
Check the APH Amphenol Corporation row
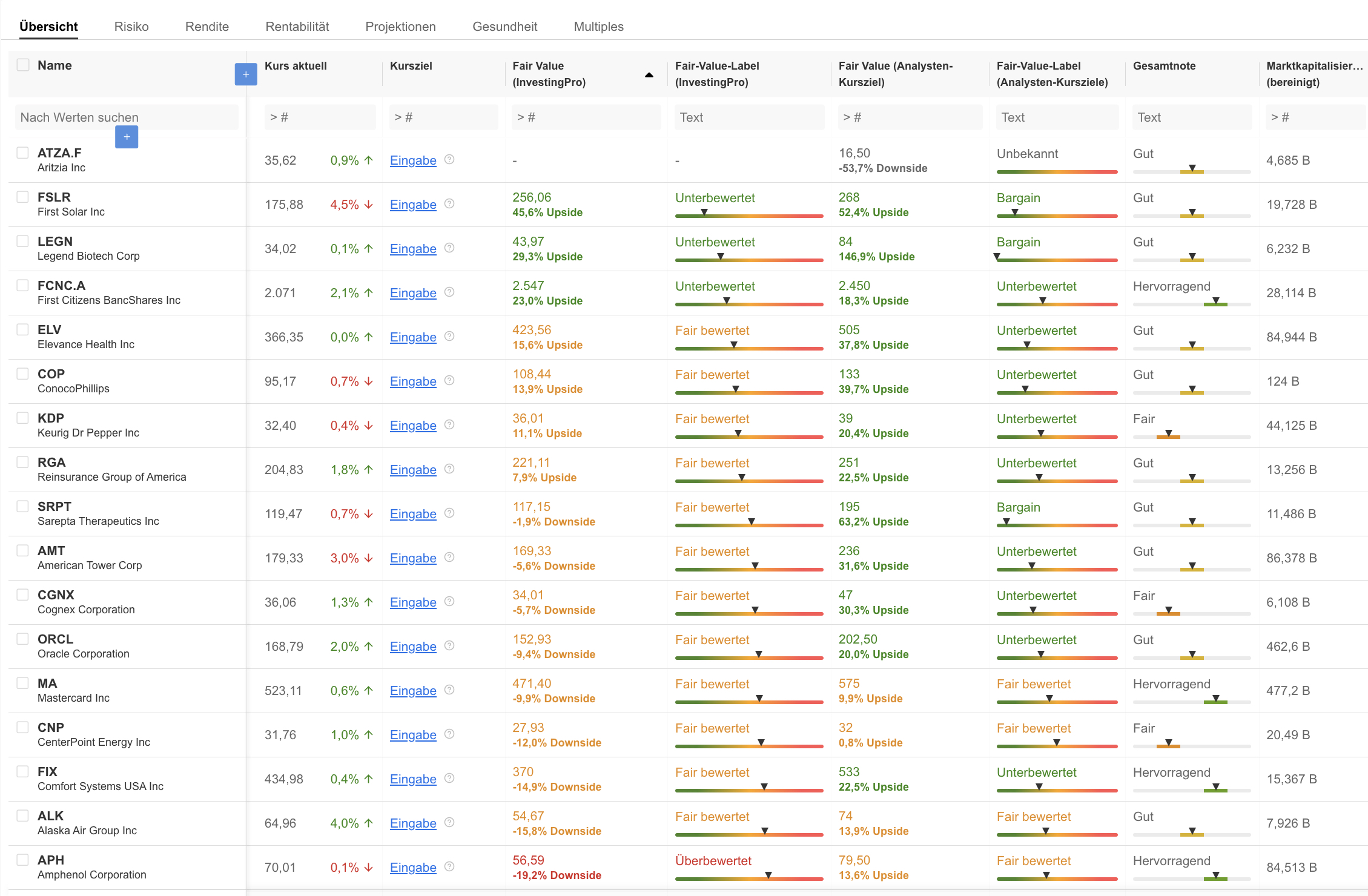[x=23, y=860]
